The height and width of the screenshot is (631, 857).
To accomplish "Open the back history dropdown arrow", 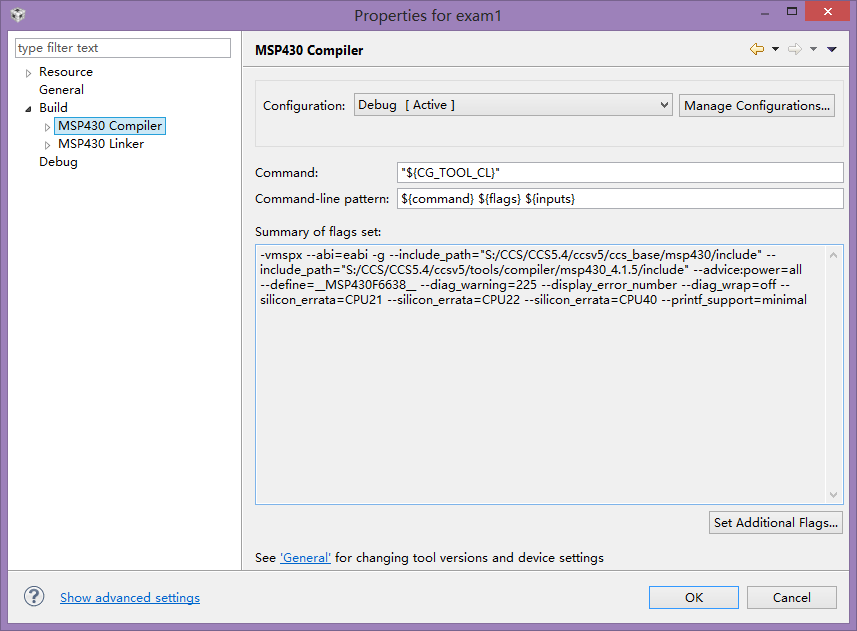I will (775, 49).
